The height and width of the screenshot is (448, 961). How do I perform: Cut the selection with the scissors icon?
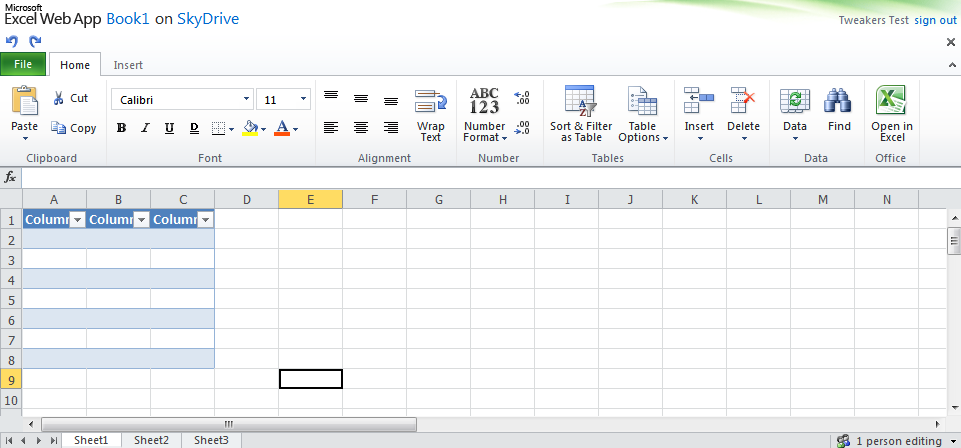point(59,98)
